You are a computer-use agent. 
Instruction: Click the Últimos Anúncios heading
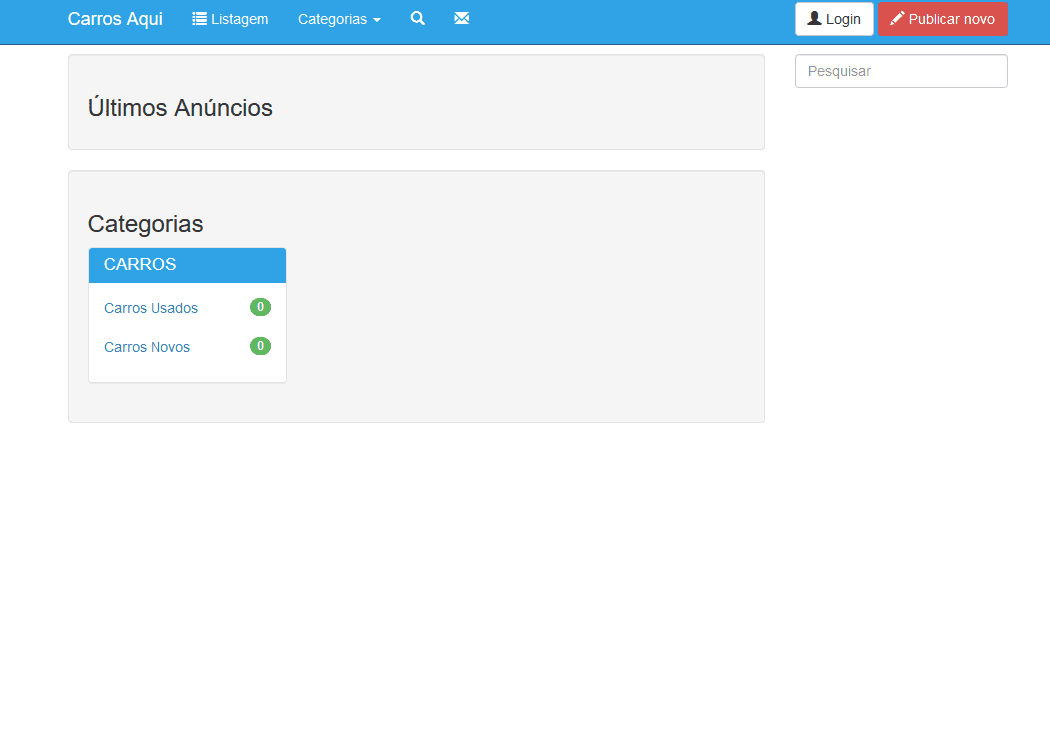pyautogui.click(x=180, y=108)
